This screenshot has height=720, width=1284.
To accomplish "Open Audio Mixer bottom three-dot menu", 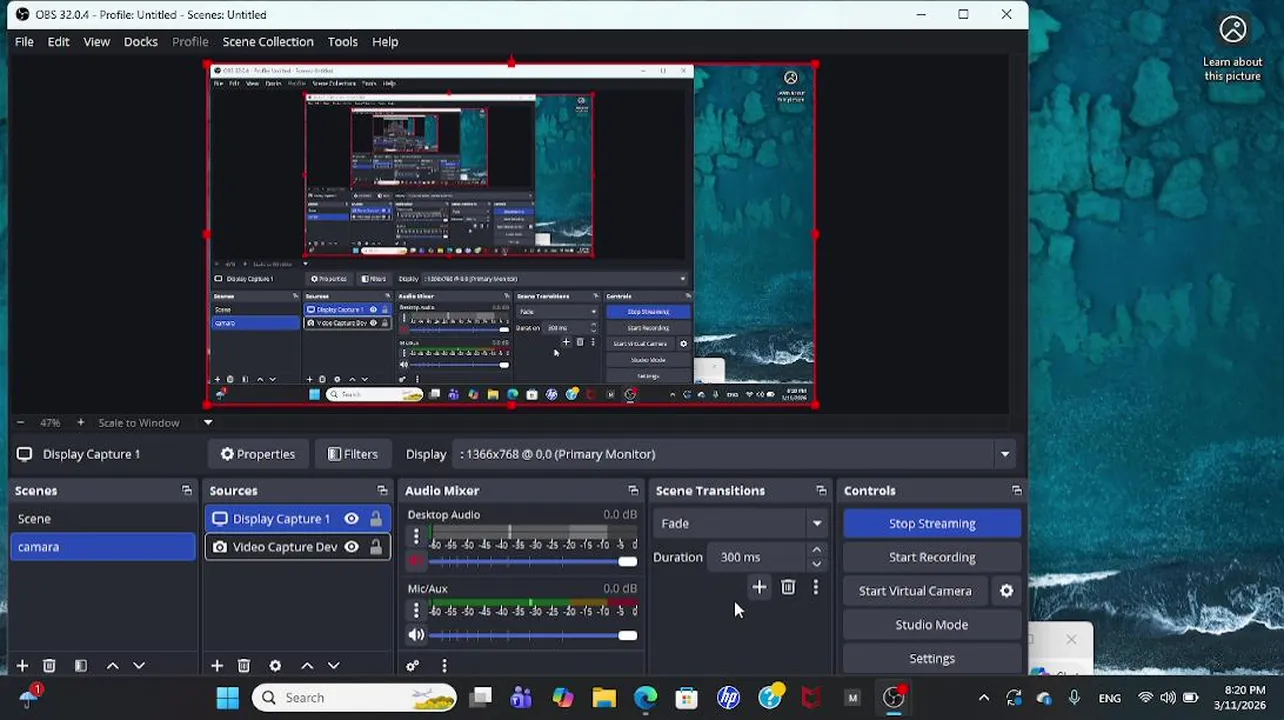I will coord(444,666).
